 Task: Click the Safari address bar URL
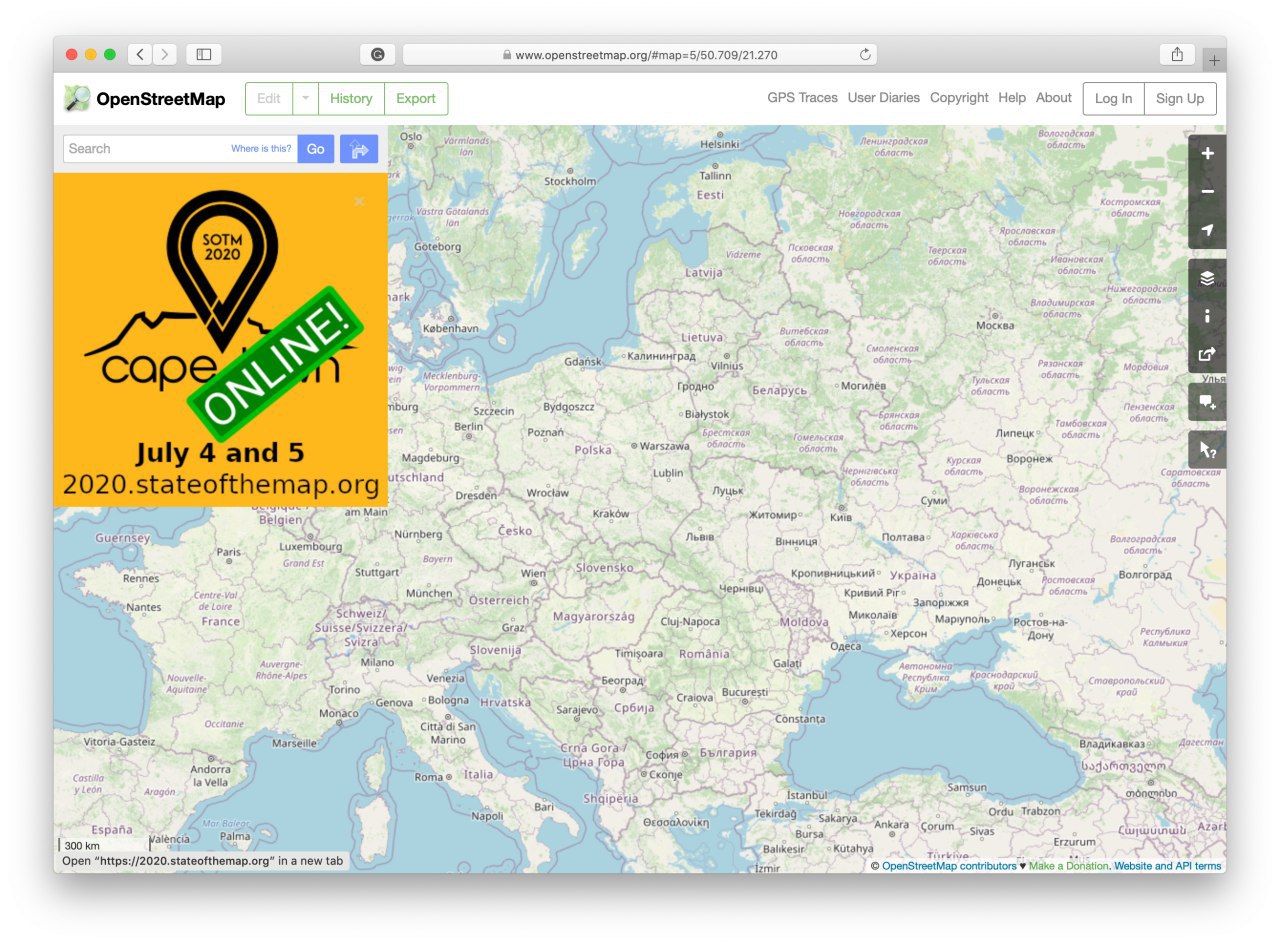[x=639, y=55]
